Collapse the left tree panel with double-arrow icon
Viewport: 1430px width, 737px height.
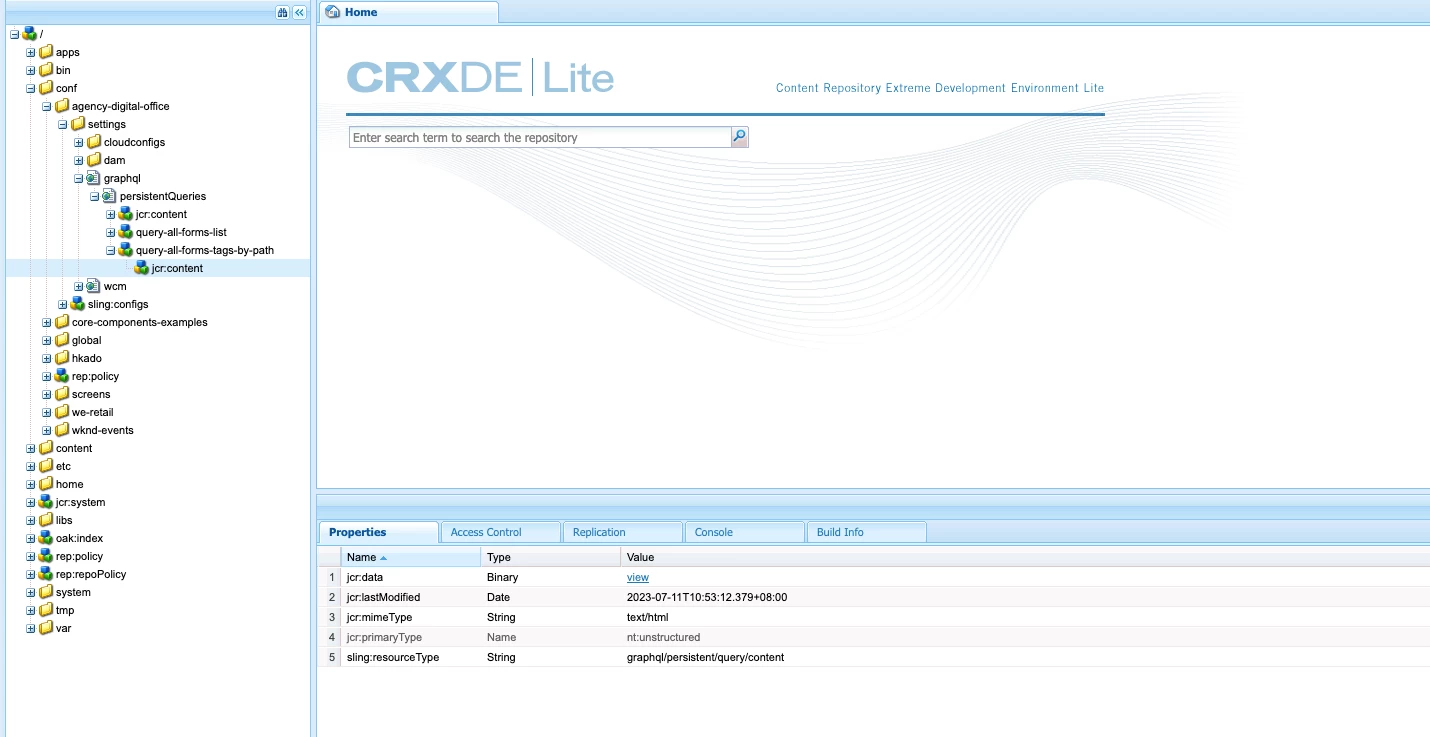[x=299, y=12]
